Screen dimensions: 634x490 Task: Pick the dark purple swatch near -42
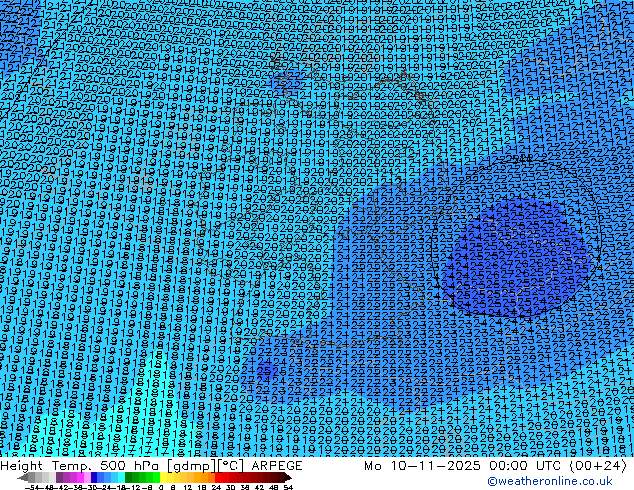[x=59, y=477]
